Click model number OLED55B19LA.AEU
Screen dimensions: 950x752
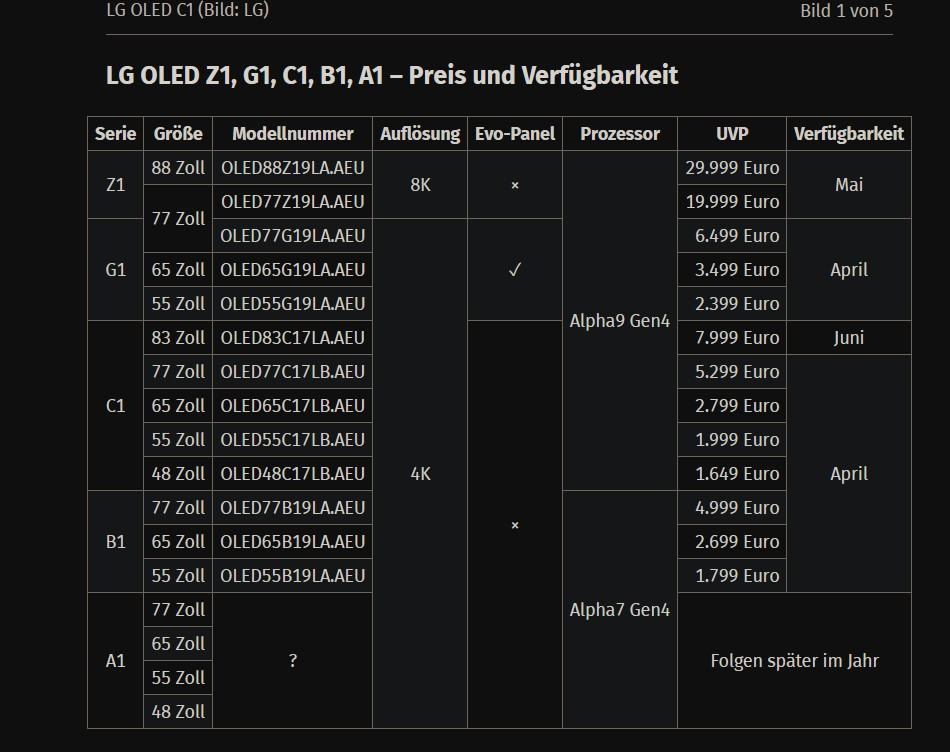click(x=293, y=575)
